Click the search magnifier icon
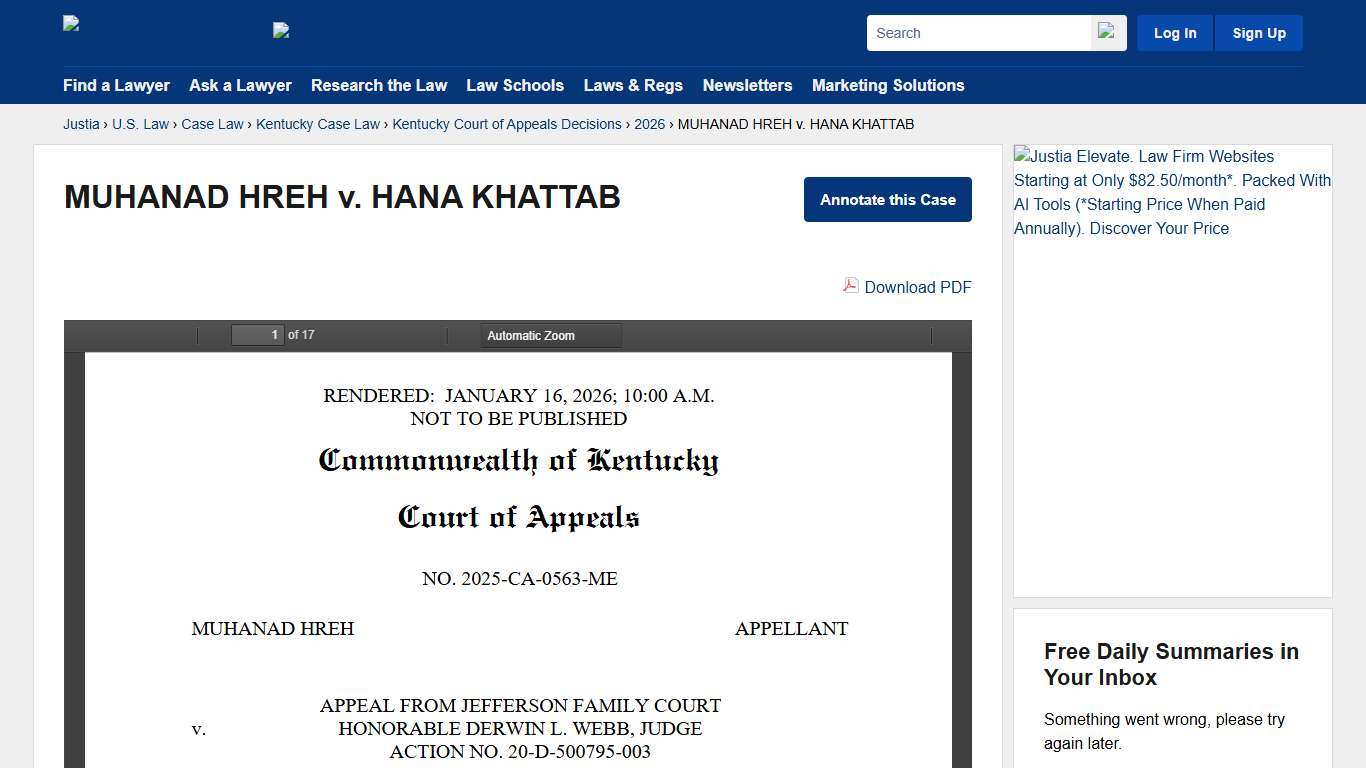This screenshot has width=1366, height=768. (1106, 32)
